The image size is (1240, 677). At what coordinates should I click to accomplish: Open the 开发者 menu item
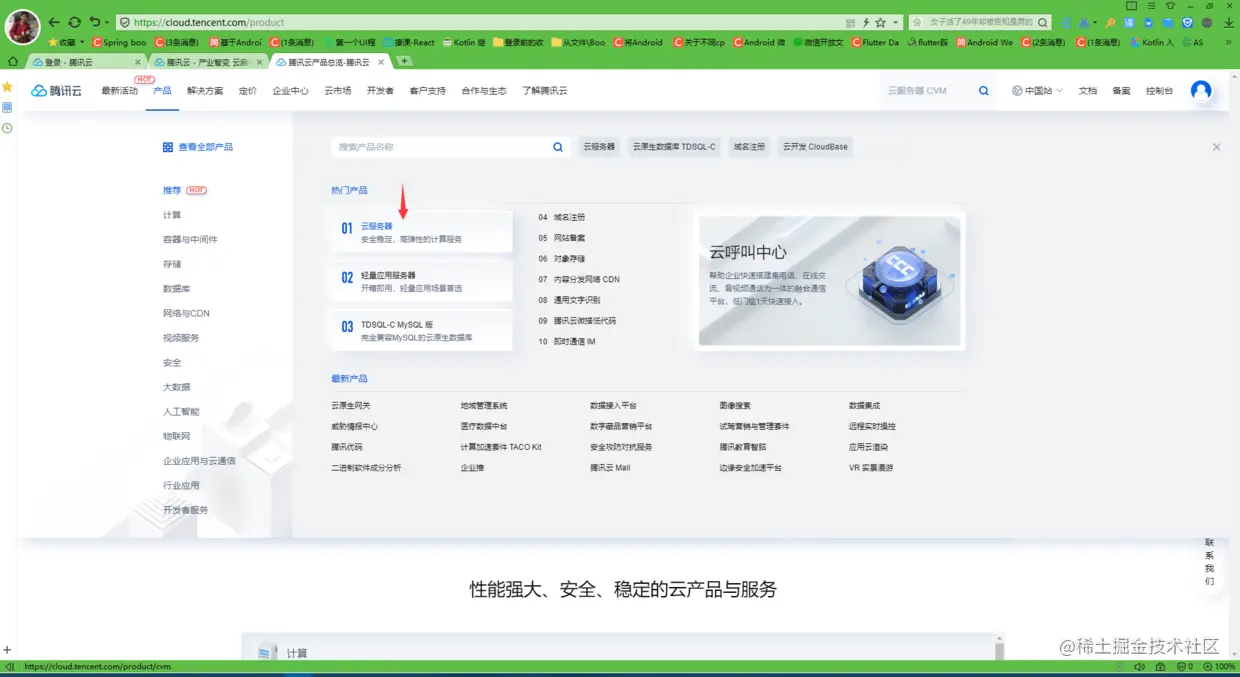[x=380, y=91]
